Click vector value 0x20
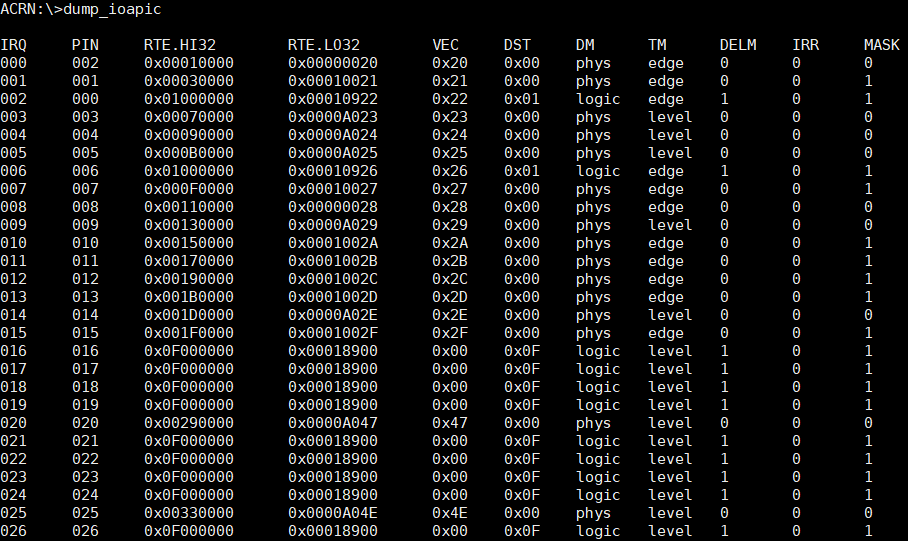Screen dimensions: 908x541 450,63
